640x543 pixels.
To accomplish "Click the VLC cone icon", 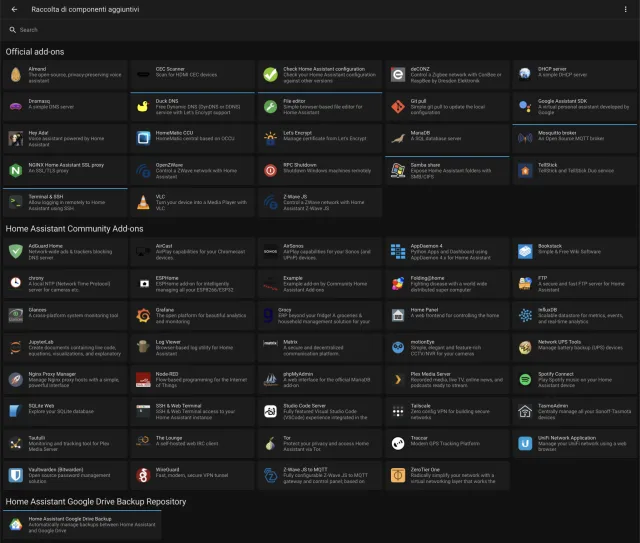I will pos(142,203).
